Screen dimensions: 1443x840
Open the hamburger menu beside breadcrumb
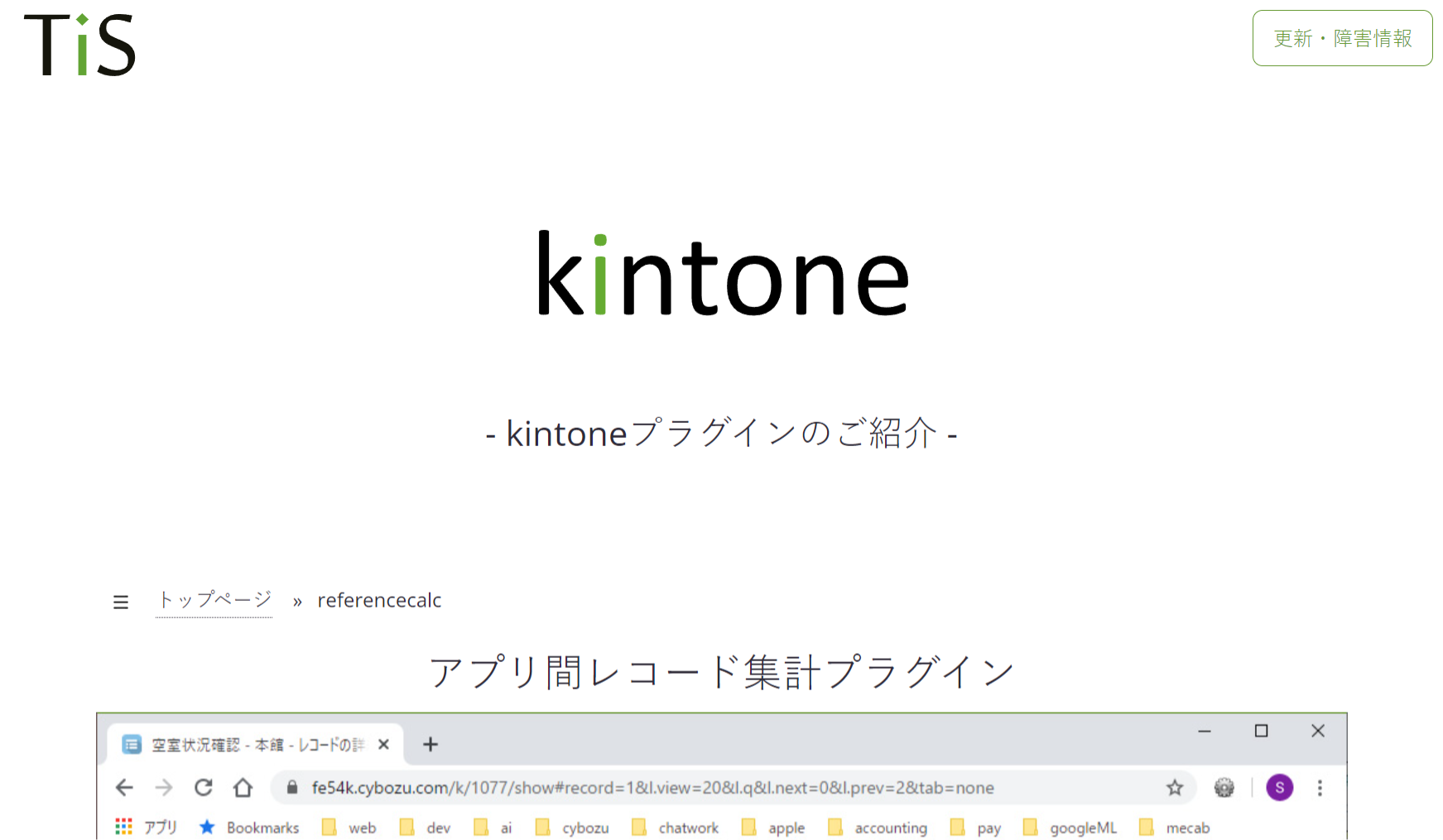121,602
